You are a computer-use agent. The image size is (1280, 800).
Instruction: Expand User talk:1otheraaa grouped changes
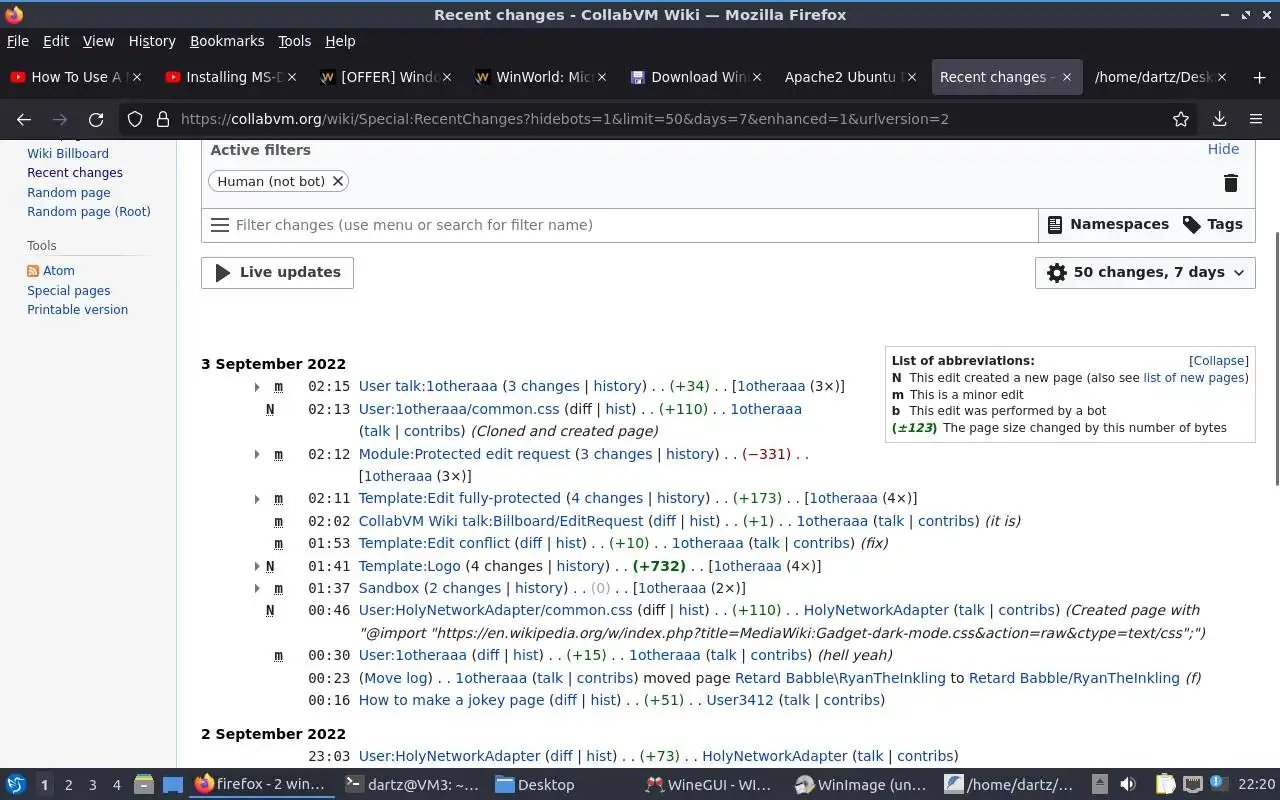pos(257,387)
